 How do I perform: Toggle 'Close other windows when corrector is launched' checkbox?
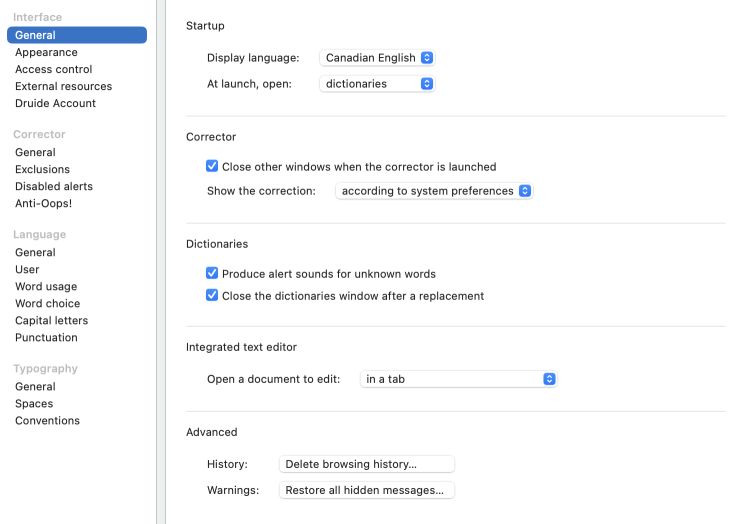tap(212, 167)
